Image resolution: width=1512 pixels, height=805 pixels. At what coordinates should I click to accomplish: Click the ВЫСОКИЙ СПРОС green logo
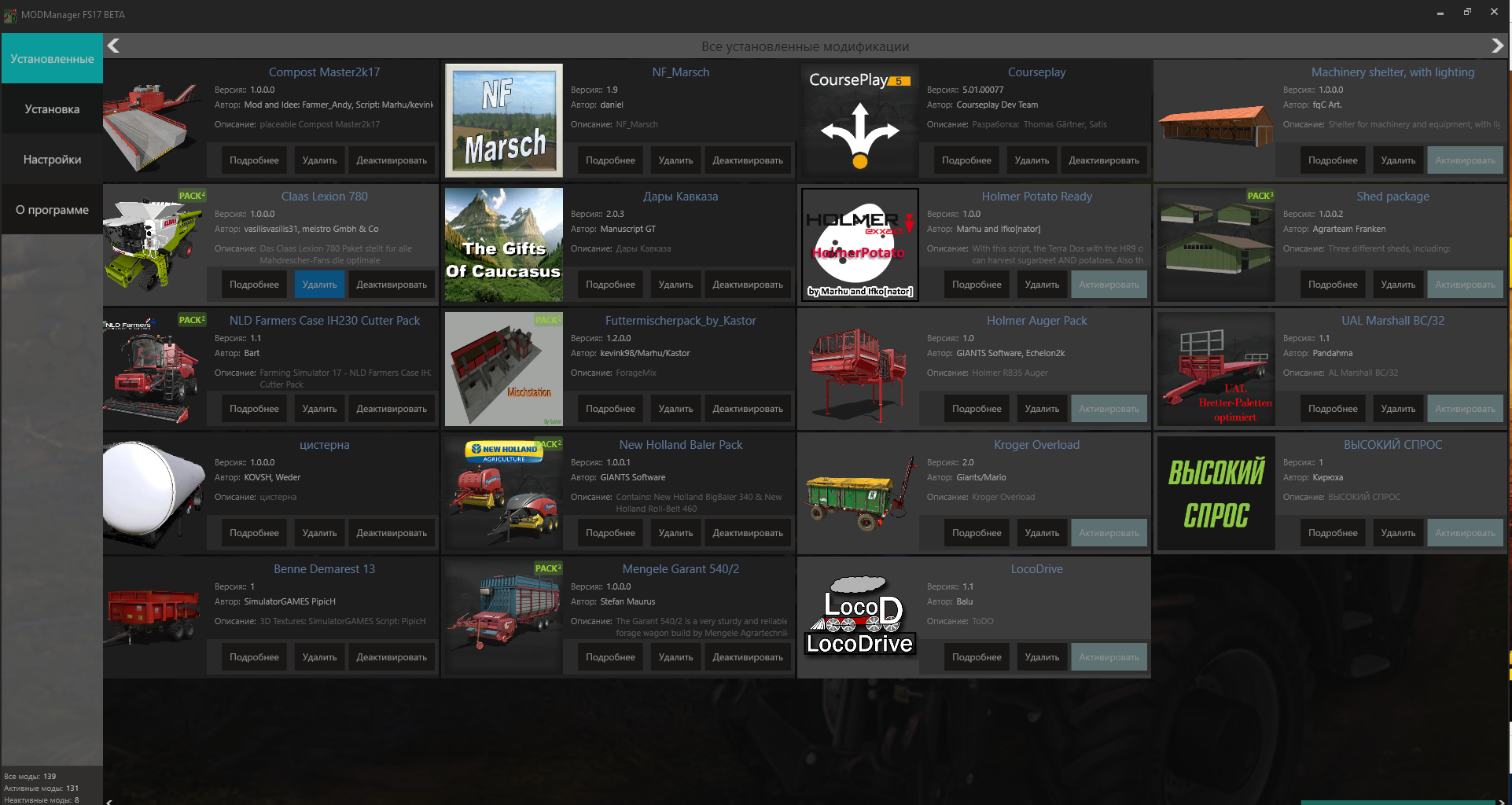click(1216, 493)
